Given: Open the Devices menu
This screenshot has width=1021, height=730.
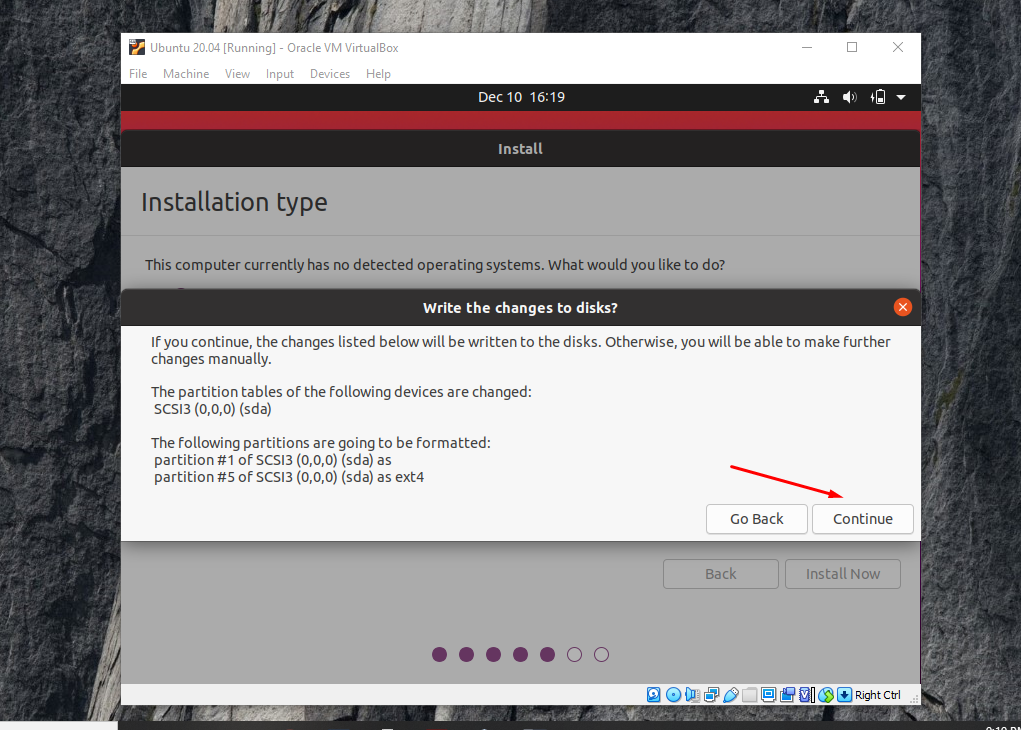Looking at the screenshot, I should click(330, 74).
